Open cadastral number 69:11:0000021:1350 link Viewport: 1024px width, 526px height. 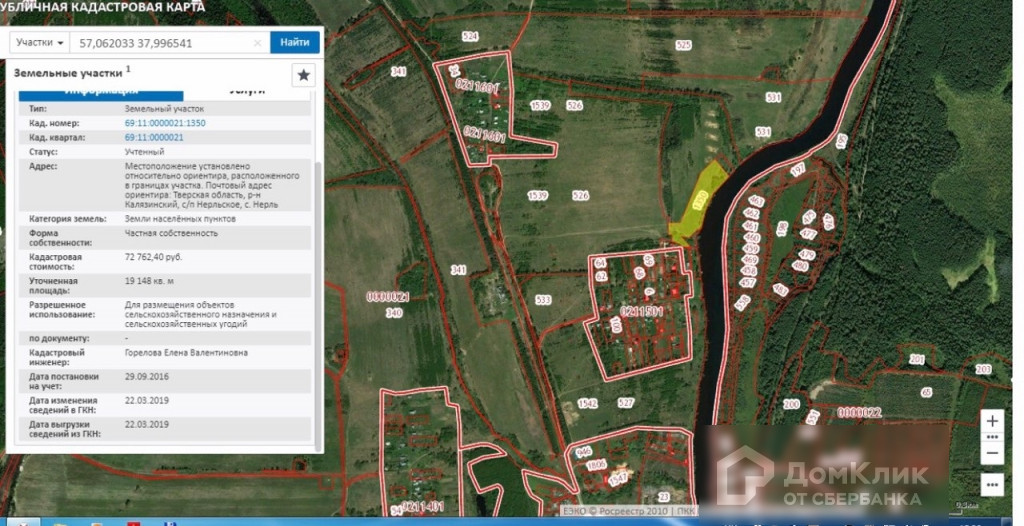pos(165,123)
